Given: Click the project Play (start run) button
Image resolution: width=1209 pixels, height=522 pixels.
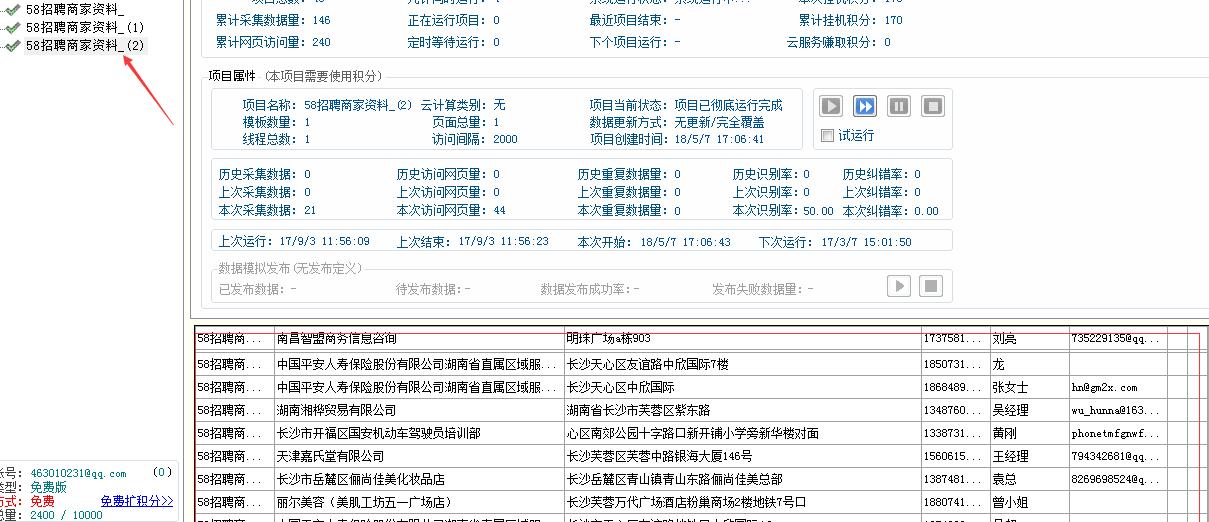Looking at the screenshot, I should tap(831, 106).
